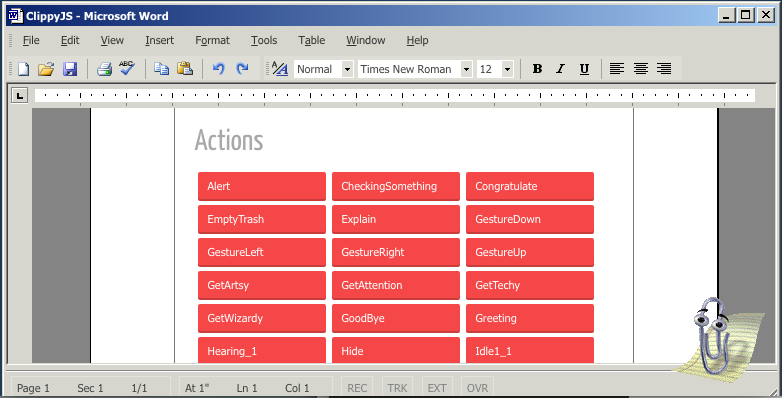Viewport: 782px width, 398px height.
Task: Click the New document icon
Action: tap(23, 69)
